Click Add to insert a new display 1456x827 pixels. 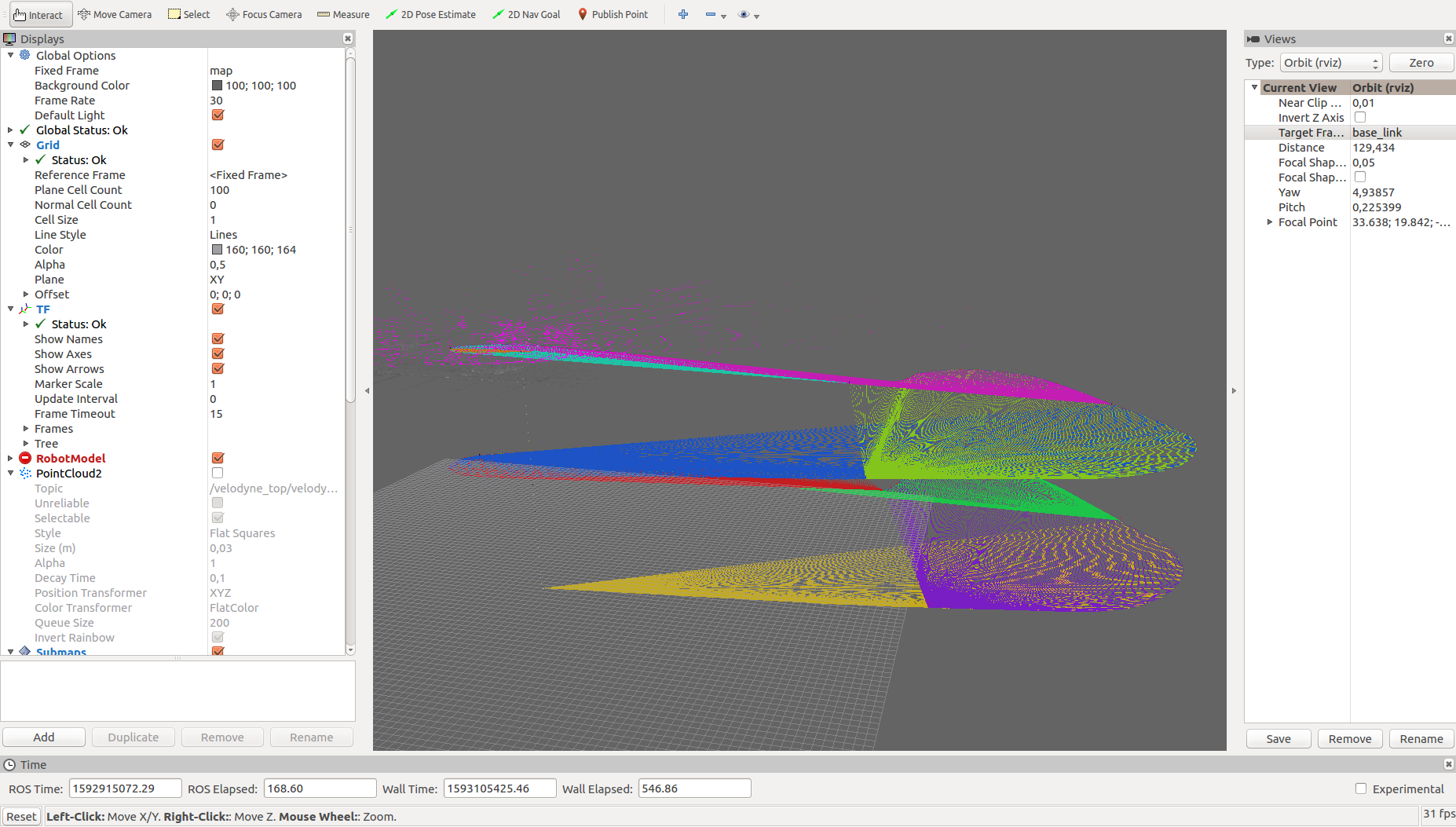[44, 737]
